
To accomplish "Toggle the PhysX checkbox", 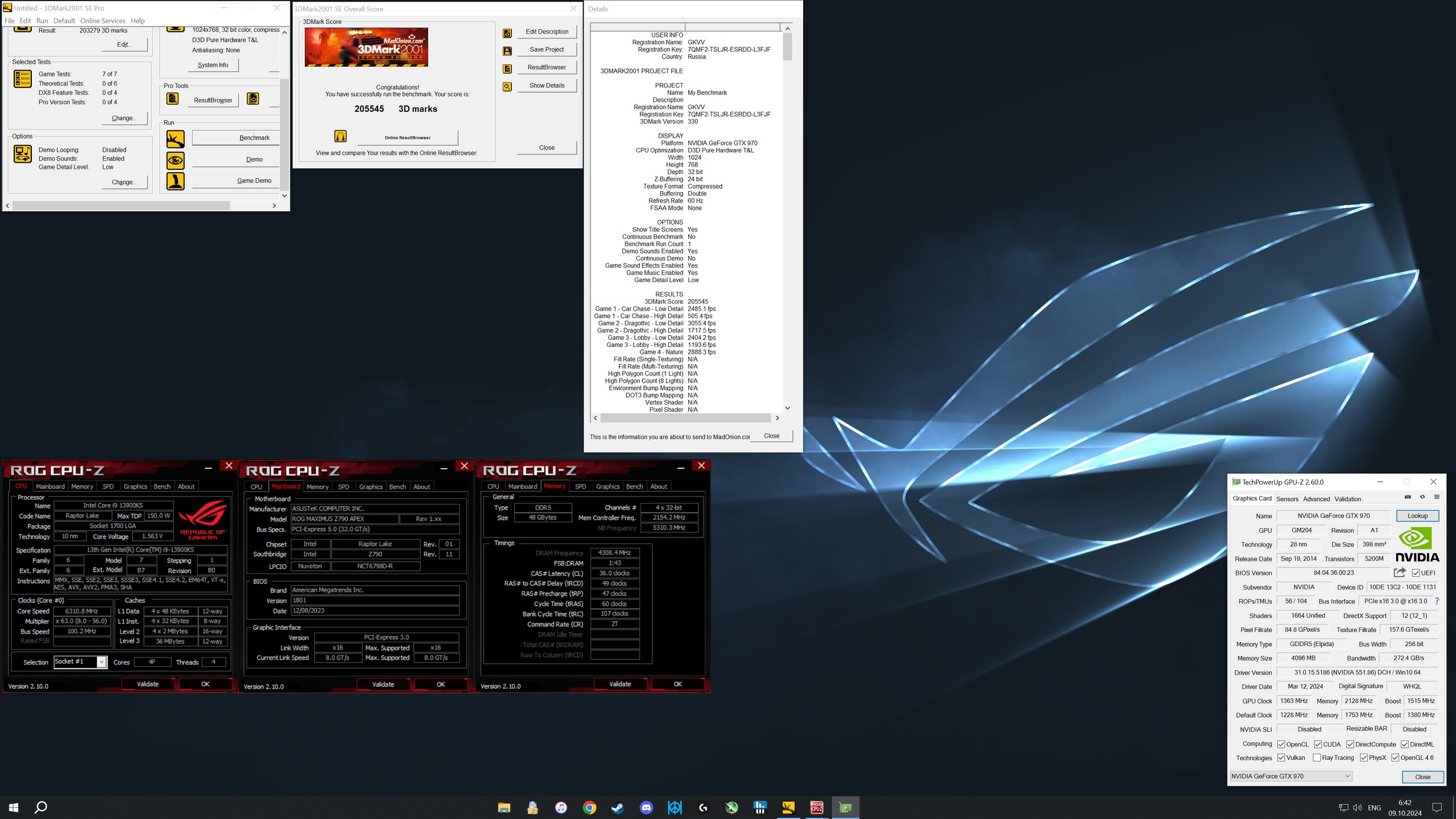I will pyautogui.click(x=1364, y=758).
